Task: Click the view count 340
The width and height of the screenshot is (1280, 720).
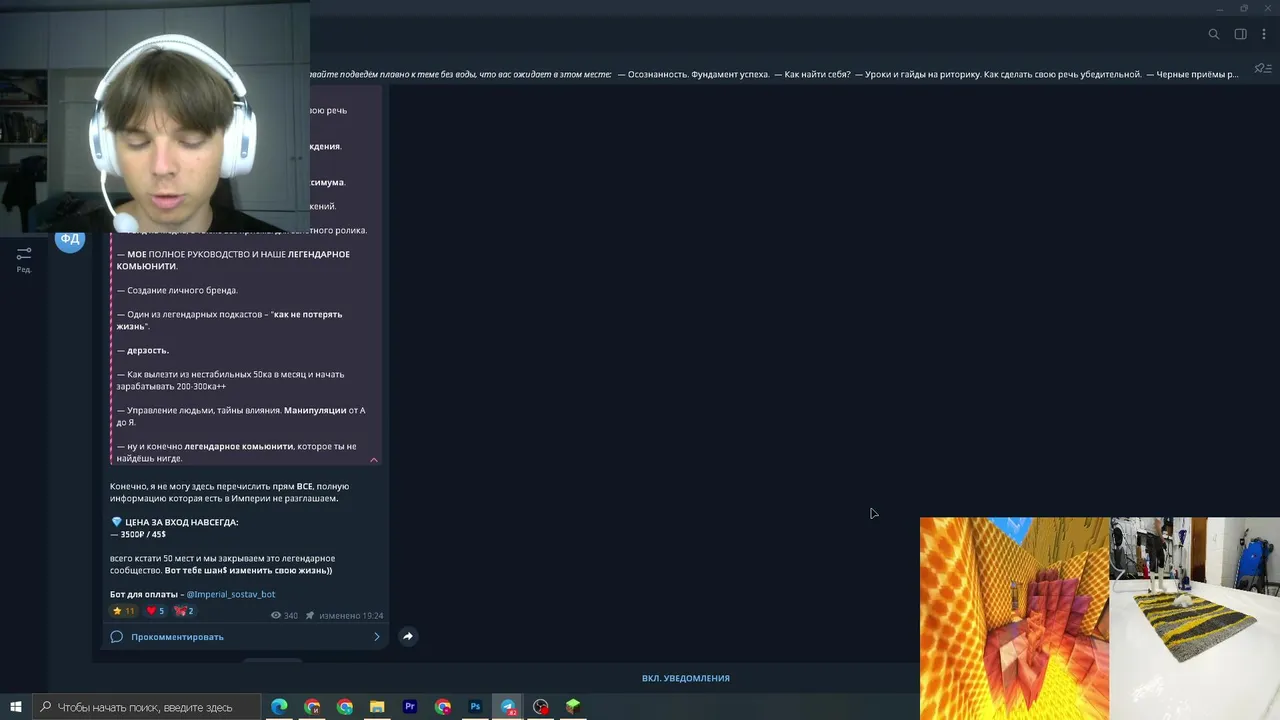Action: pos(285,616)
